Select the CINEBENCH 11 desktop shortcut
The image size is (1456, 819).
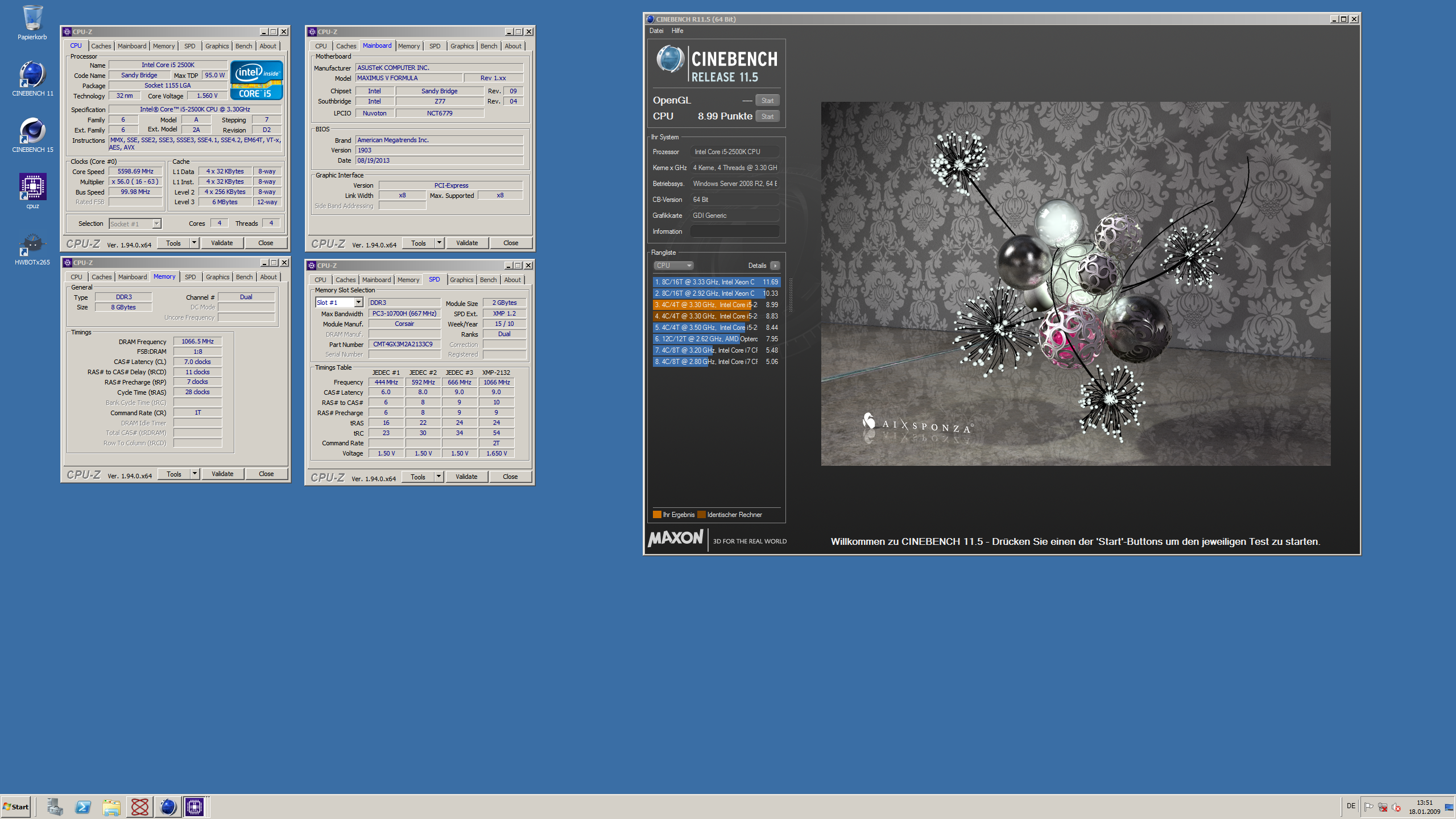[32, 78]
